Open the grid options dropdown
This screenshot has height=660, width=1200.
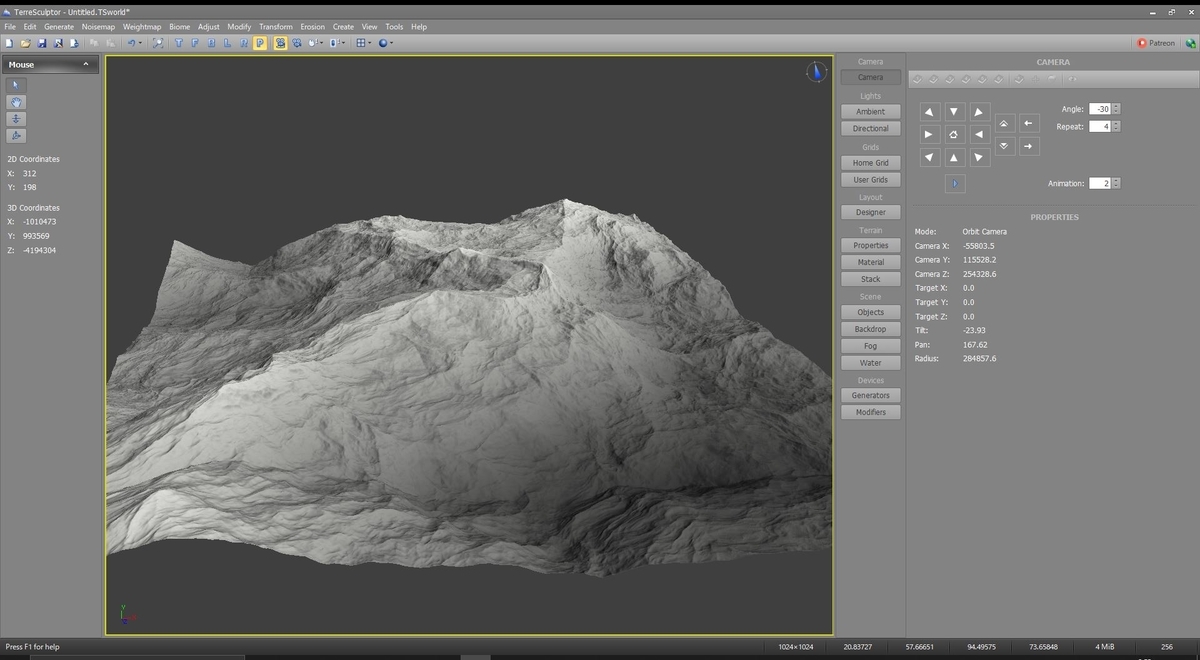point(370,43)
